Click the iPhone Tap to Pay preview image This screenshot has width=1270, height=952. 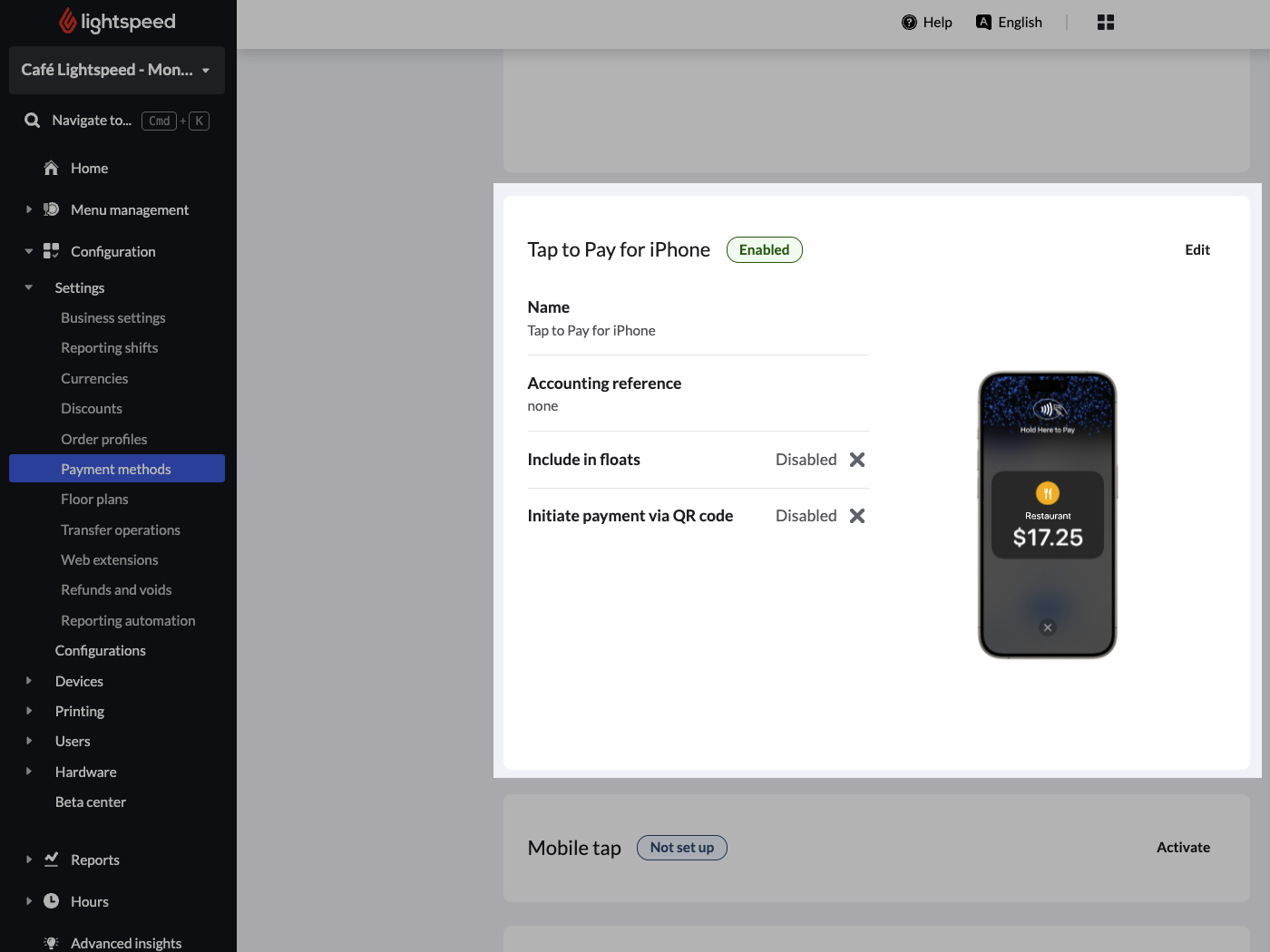(x=1047, y=514)
